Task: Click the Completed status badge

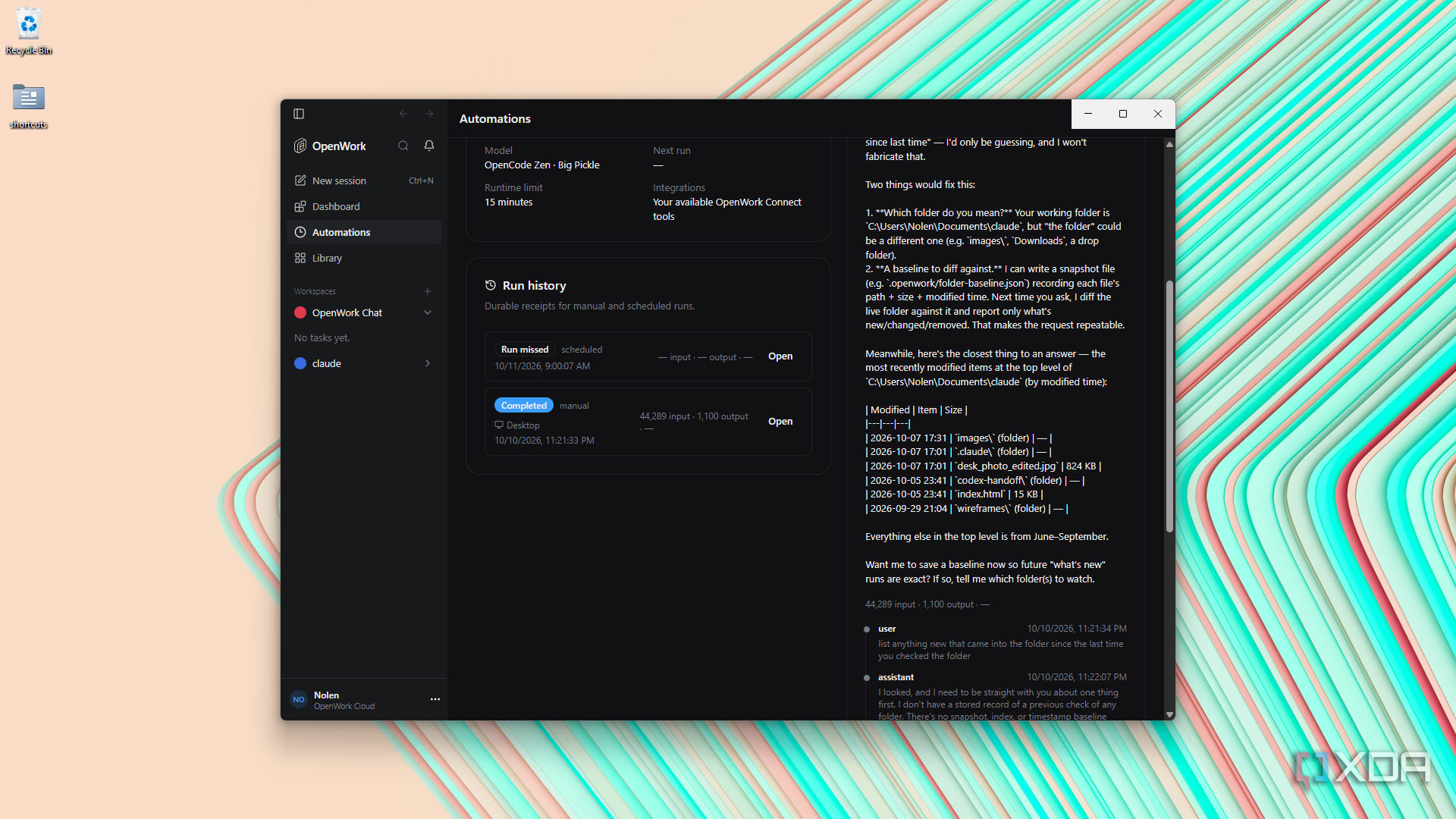Action: point(524,406)
